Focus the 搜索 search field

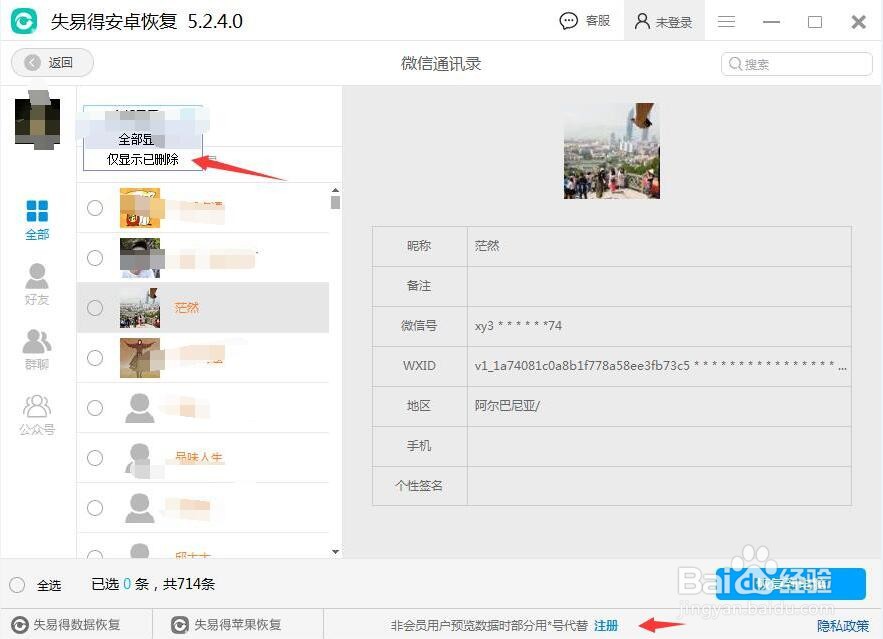[797, 64]
